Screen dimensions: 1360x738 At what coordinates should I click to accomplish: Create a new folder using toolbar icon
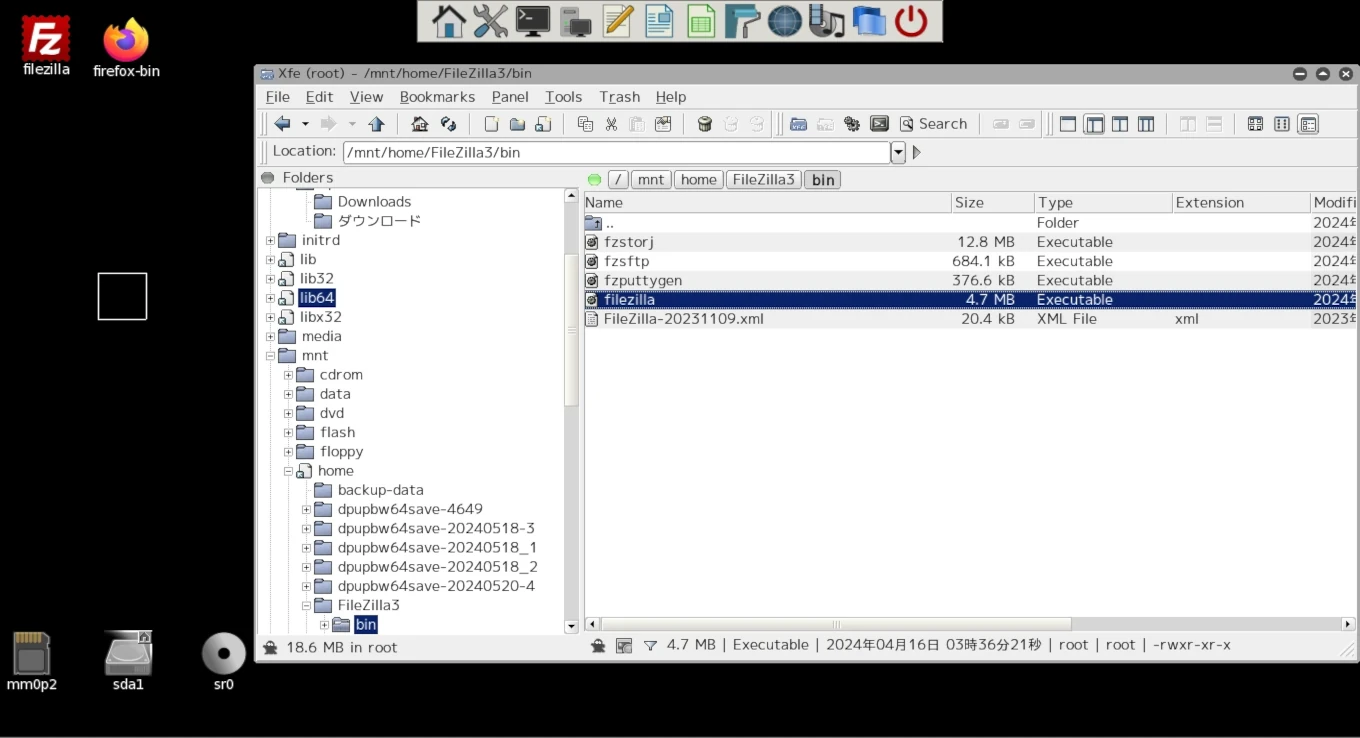(517, 124)
